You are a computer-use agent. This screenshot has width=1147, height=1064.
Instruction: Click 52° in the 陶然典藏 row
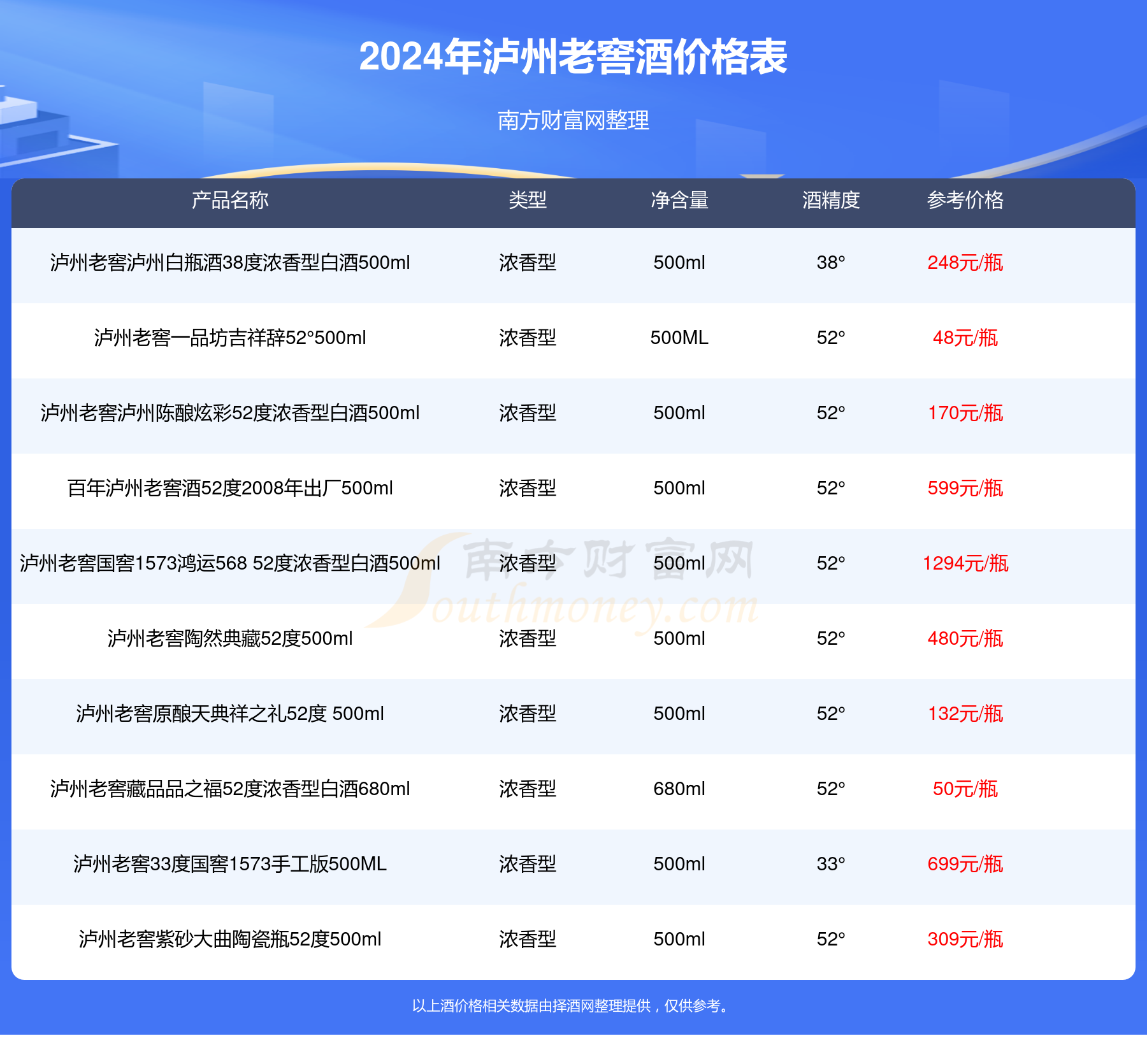pos(831,638)
